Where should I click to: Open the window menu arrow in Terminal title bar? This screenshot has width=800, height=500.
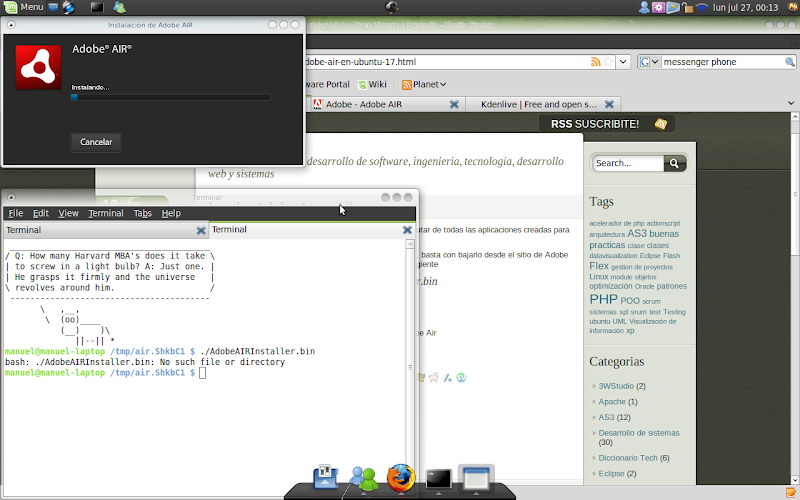click(11, 197)
